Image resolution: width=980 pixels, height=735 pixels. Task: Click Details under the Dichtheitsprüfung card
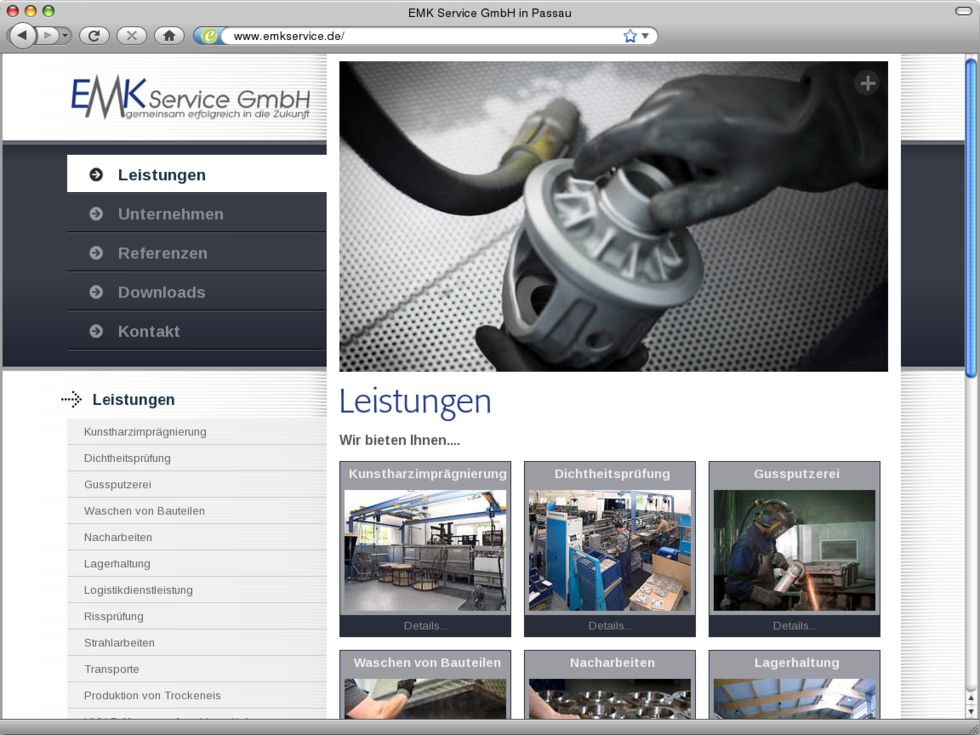(610, 626)
